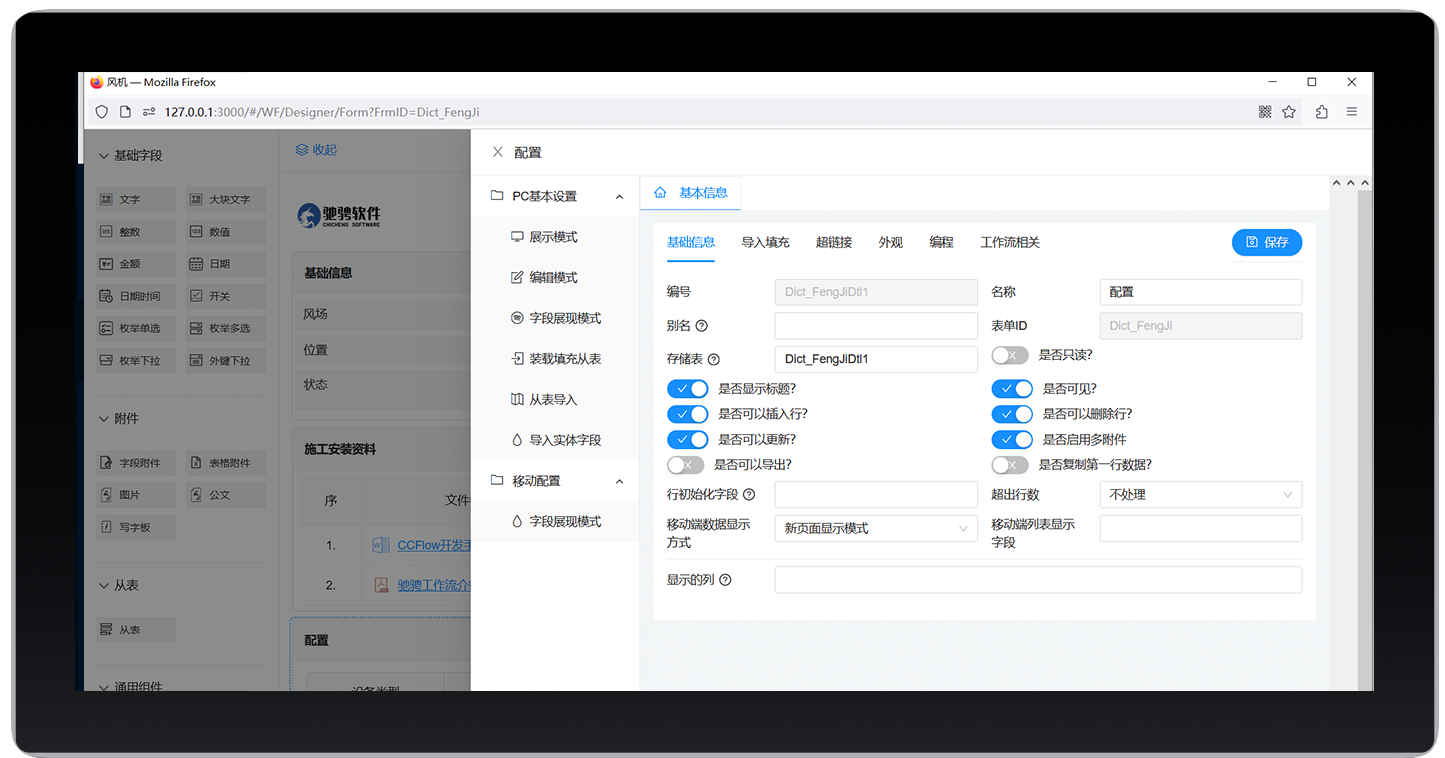The image size is (1445, 758).
Task: Click the 行初始化字段 help question icon
Action: (749, 494)
